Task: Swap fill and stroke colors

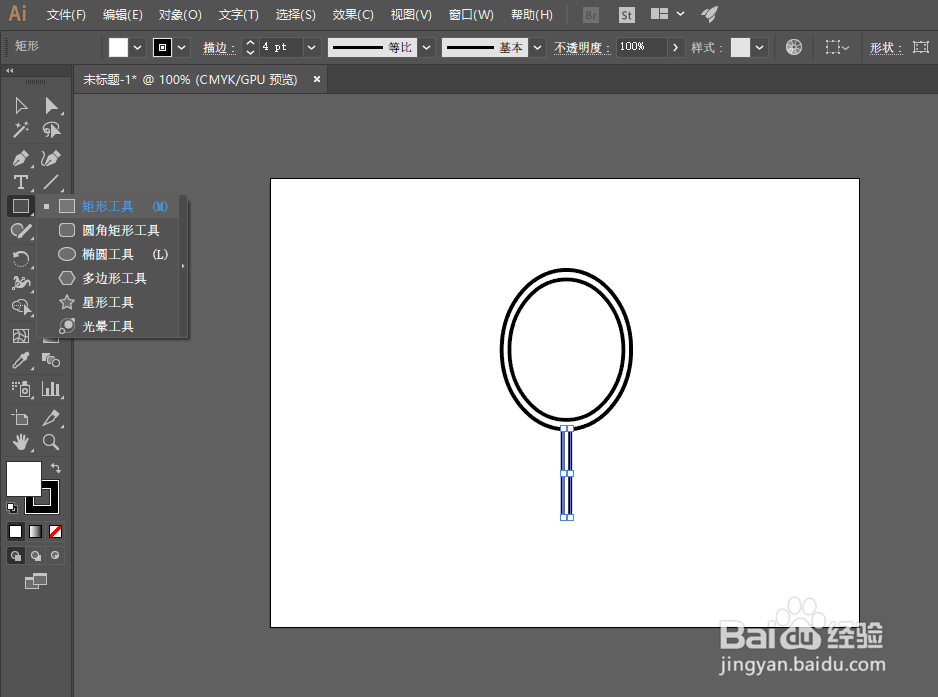Action: click(56, 468)
